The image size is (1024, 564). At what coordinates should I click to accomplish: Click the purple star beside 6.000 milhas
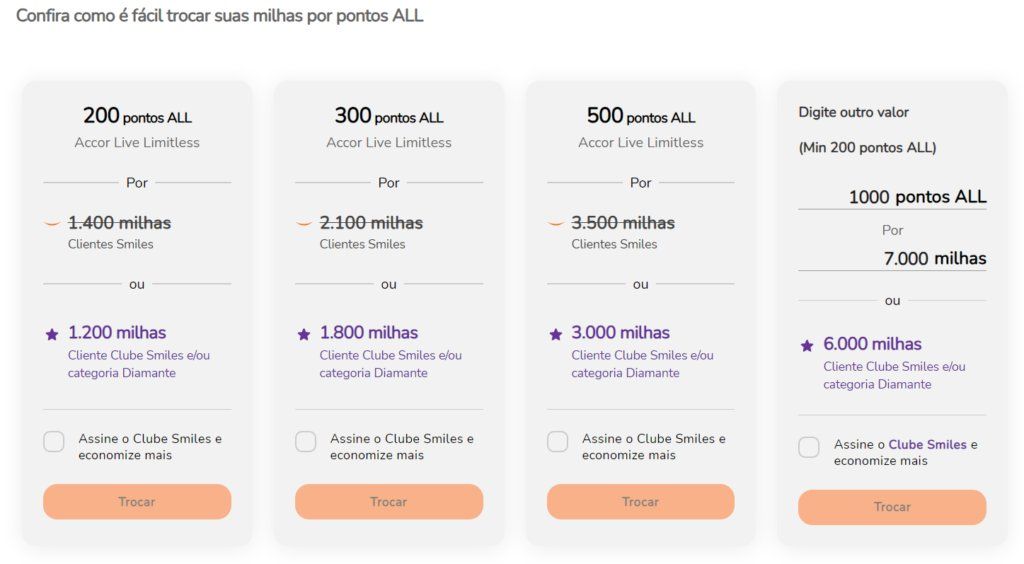tap(807, 345)
